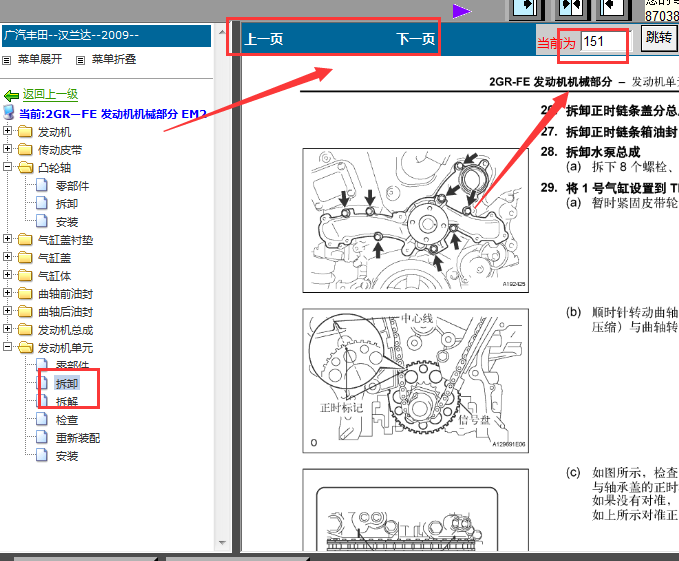Click the water pump bolt diagram image
This screenshot has height=561, width=679.
tap(415, 220)
